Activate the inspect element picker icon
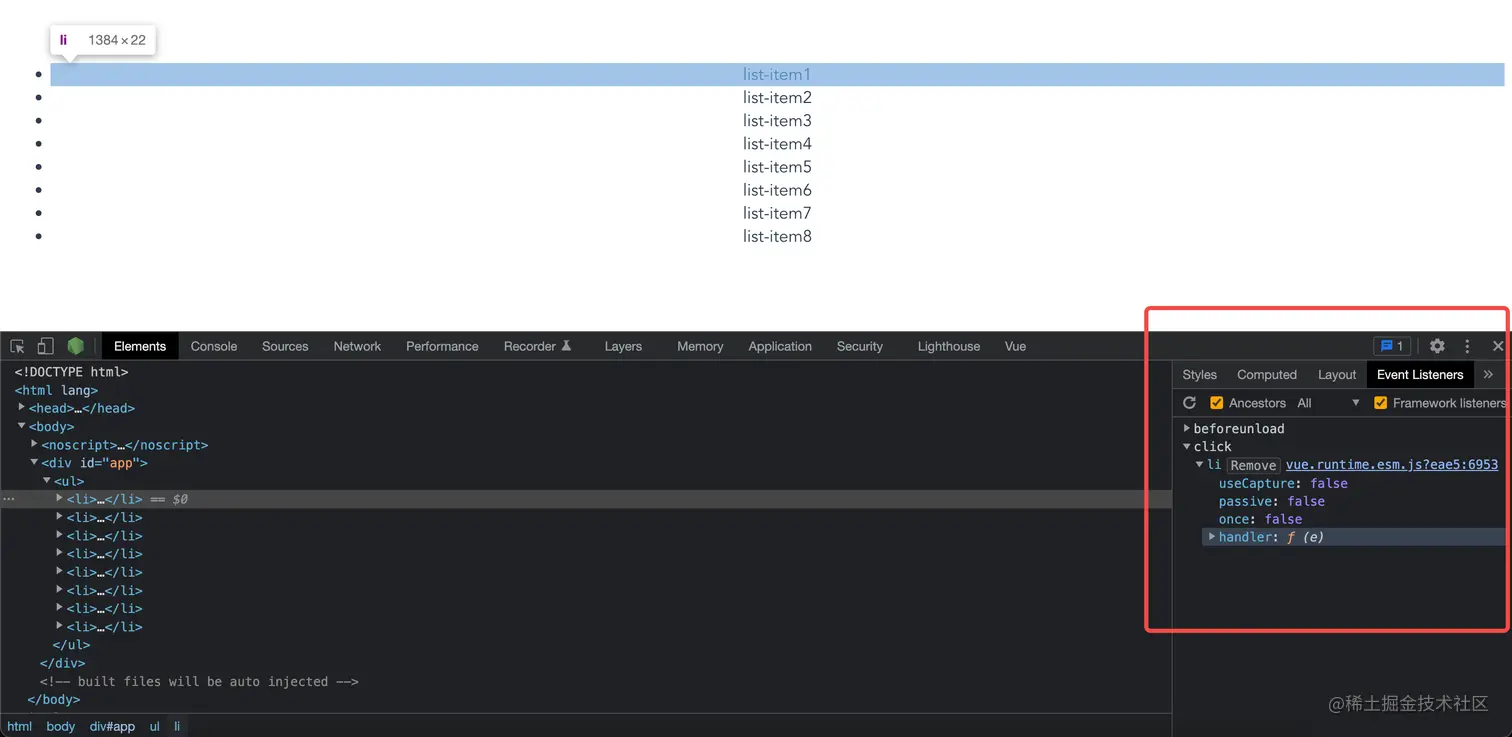Viewport: 1512px width, 737px height. [17, 346]
